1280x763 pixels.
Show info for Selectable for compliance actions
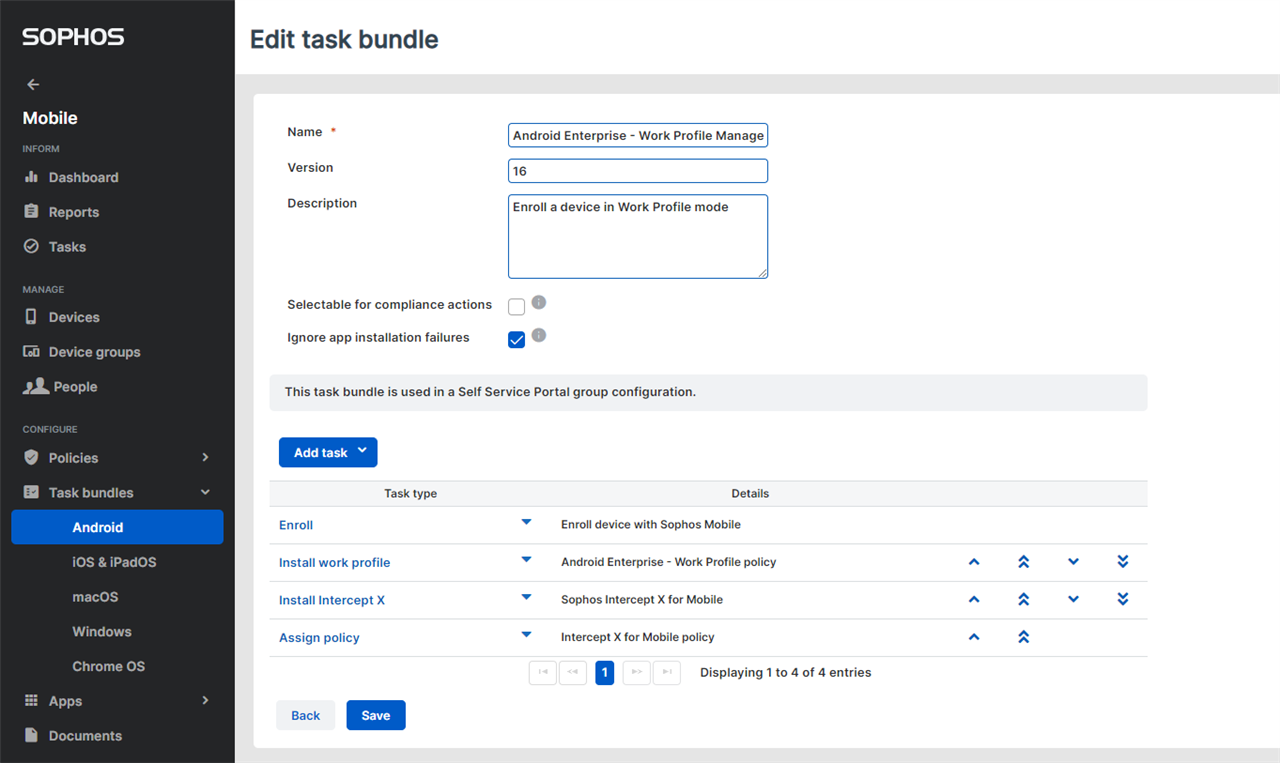click(x=539, y=302)
